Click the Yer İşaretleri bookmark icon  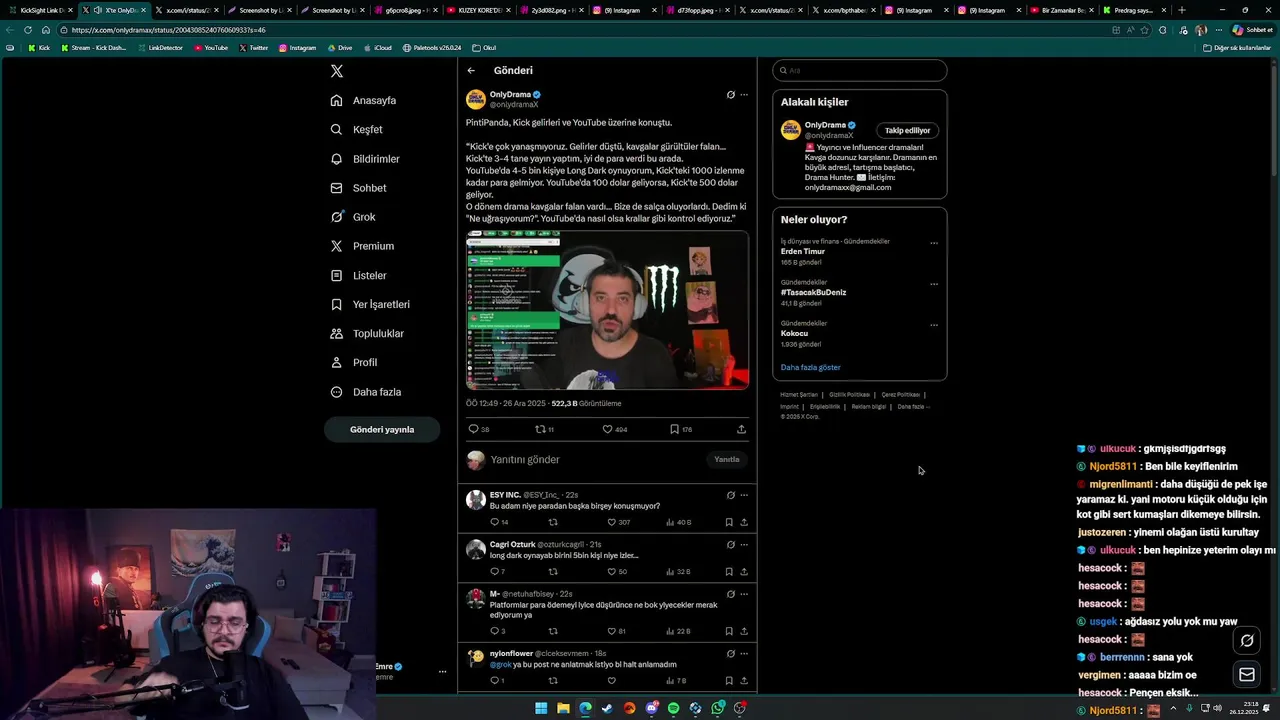(x=337, y=304)
